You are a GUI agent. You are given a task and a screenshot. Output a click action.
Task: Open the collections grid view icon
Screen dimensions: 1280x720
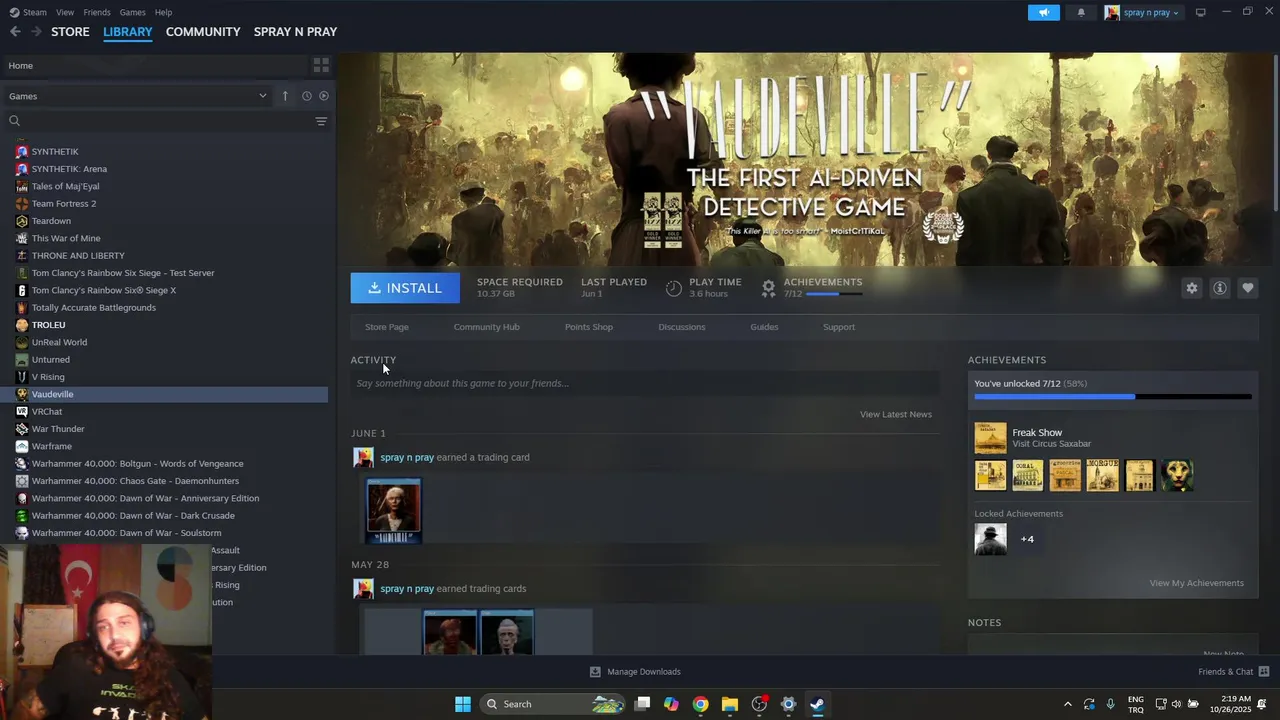click(321, 65)
